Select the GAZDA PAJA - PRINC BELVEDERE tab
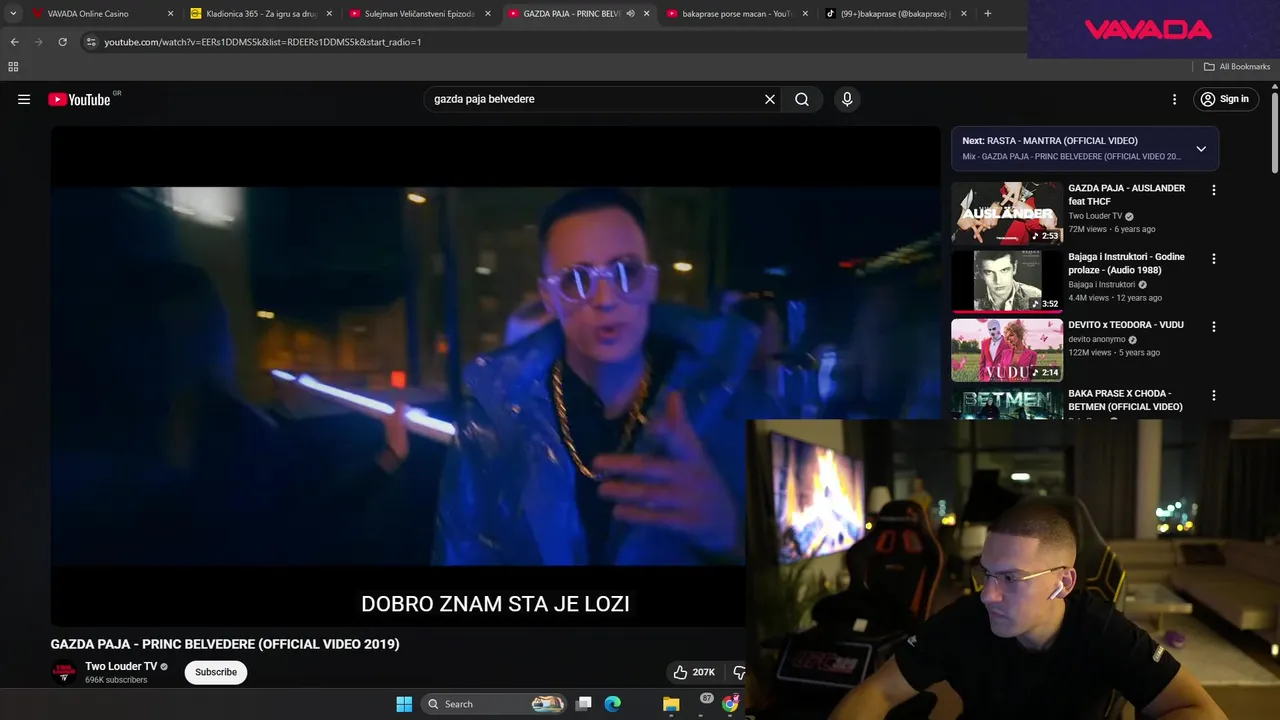 click(x=572, y=14)
